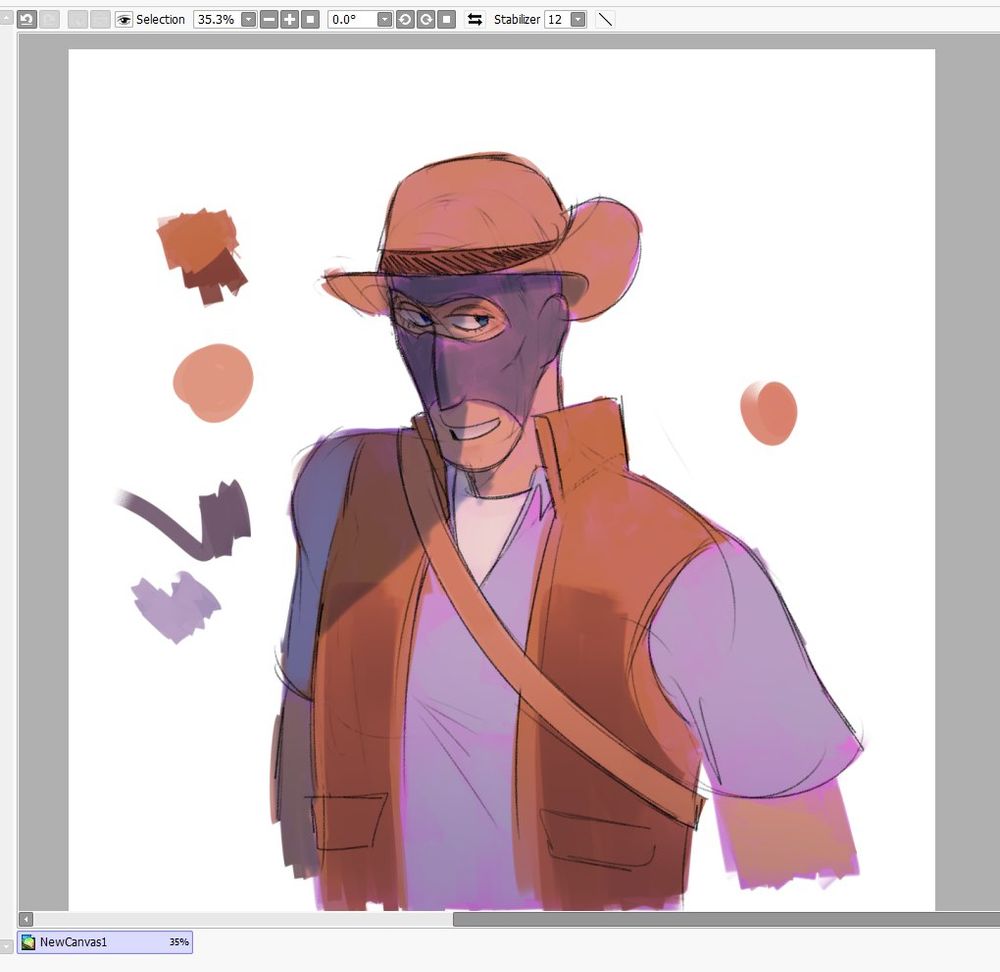Select the line drawing tool on toolbar right

coord(605,18)
